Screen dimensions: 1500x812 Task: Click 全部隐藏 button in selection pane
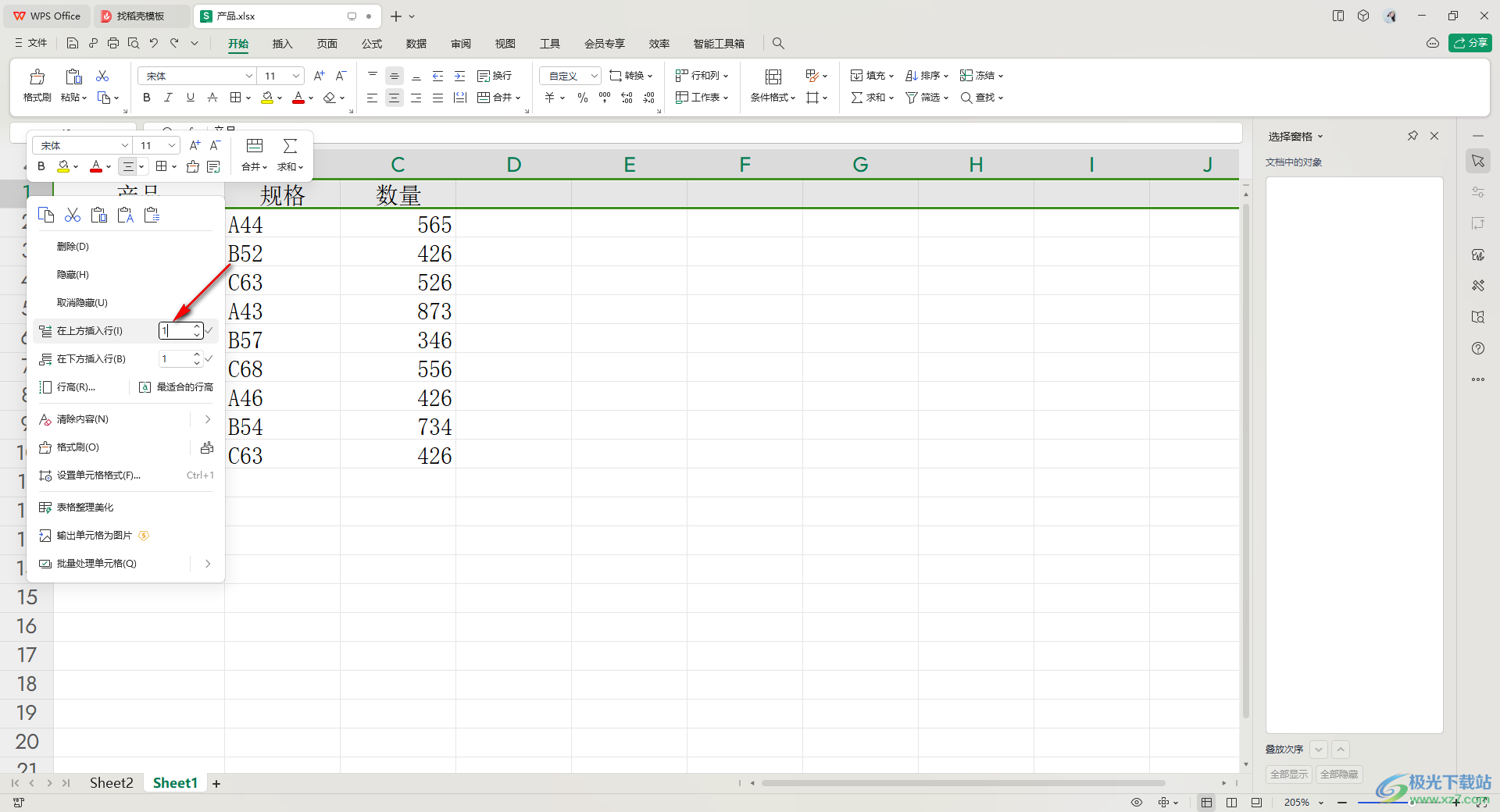coord(1339,775)
